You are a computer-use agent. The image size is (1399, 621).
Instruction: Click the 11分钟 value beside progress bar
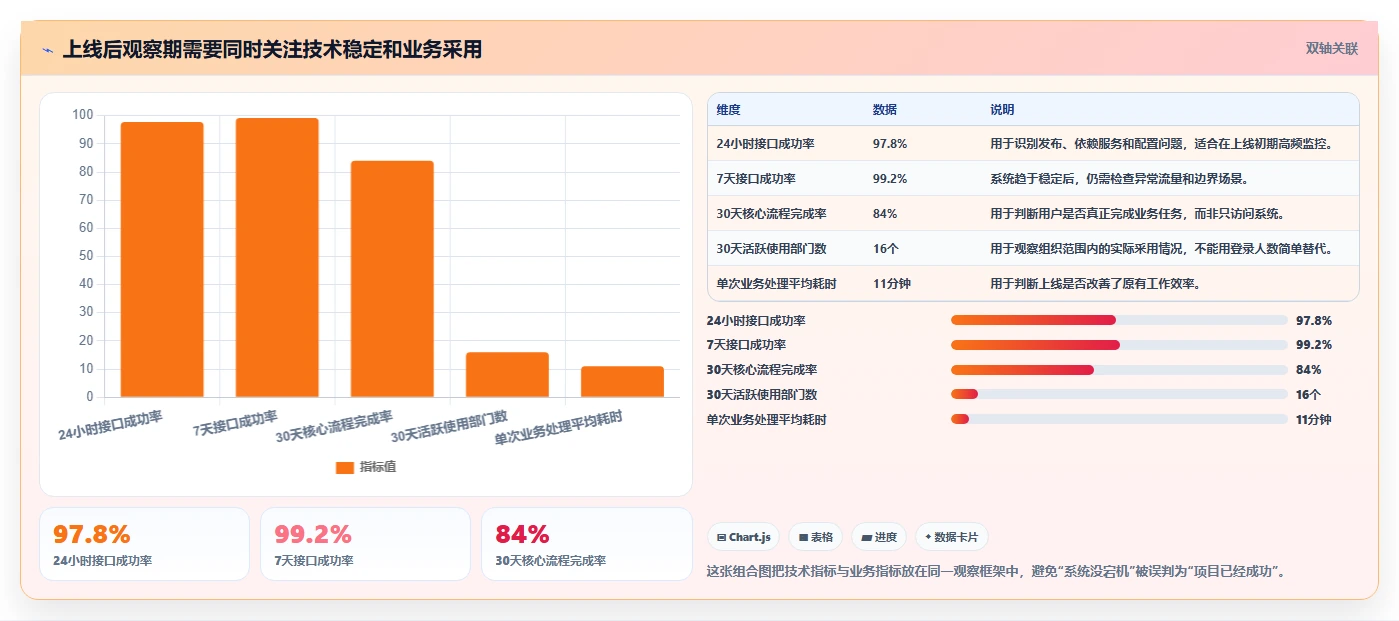pyautogui.click(x=1314, y=420)
